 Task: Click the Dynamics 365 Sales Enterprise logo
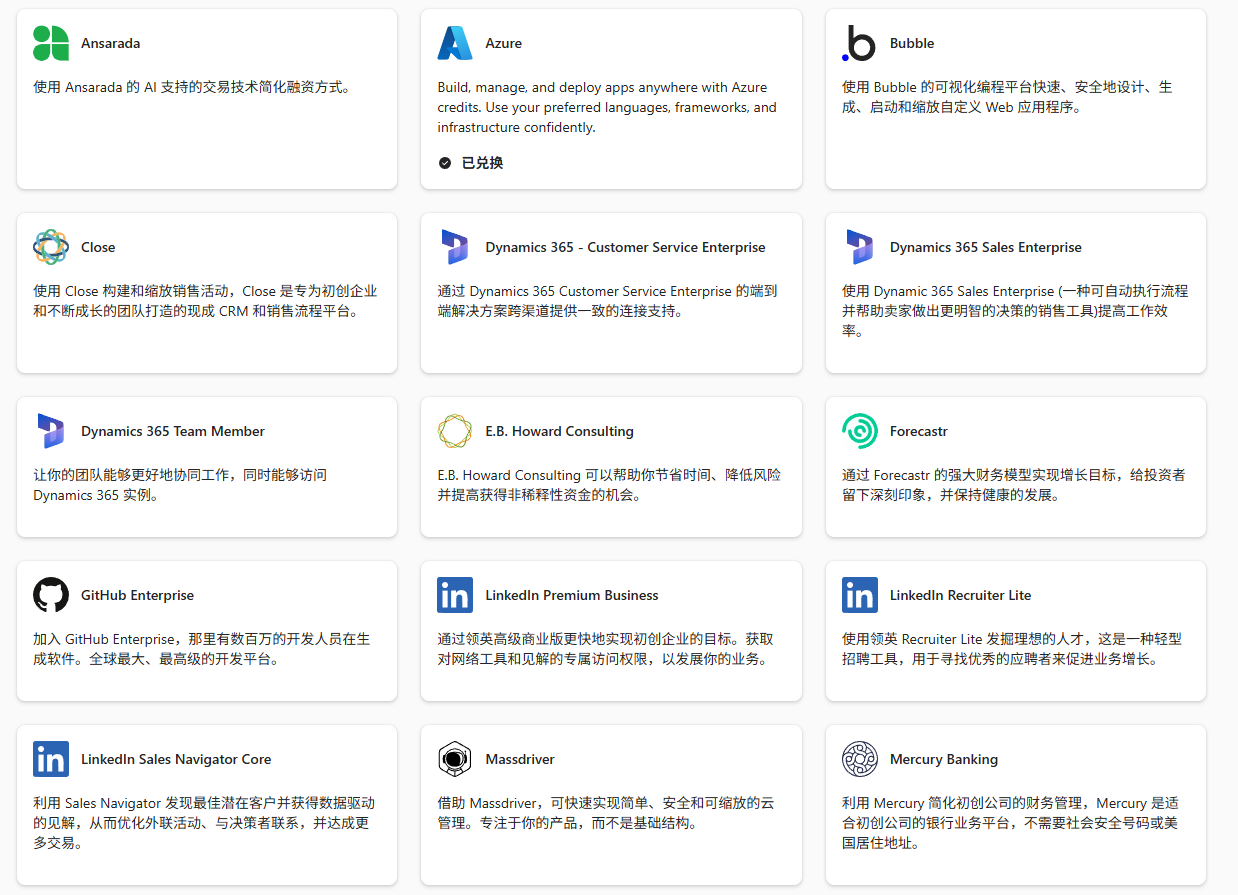[859, 247]
